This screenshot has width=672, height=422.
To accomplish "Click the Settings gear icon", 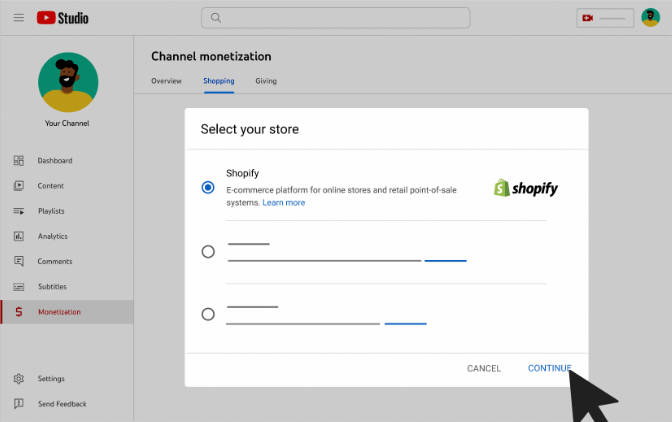I will [18, 379].
